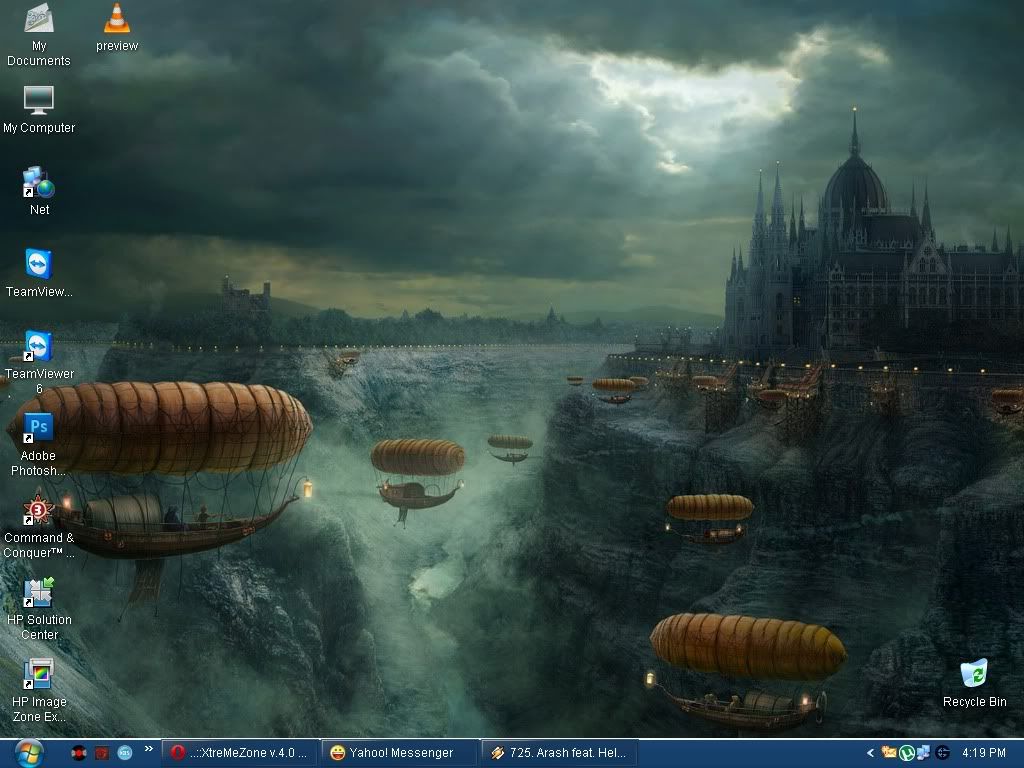This screenshot has width=1024, height=768.
Task: Switch to Yahoo! Messenger taskbar button
Action: 398,753
